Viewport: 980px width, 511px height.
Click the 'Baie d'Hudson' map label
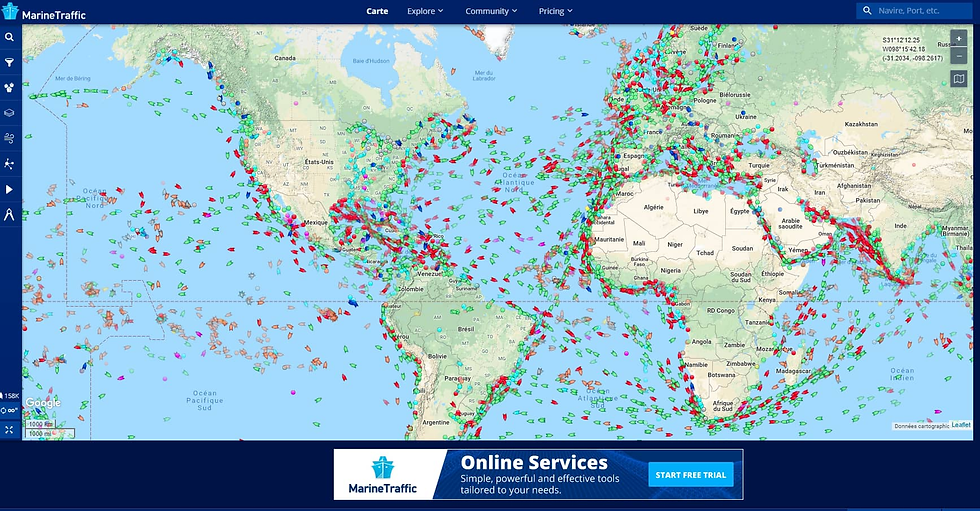[371, 61]
